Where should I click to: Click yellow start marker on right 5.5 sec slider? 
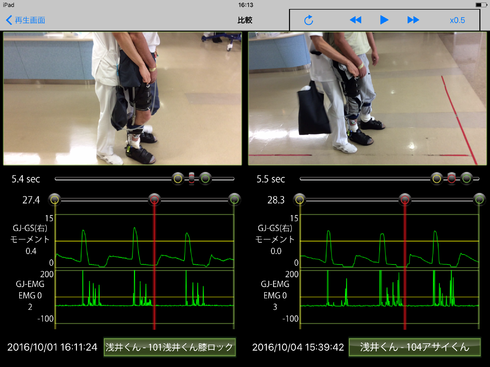click(x=437, y=179)
